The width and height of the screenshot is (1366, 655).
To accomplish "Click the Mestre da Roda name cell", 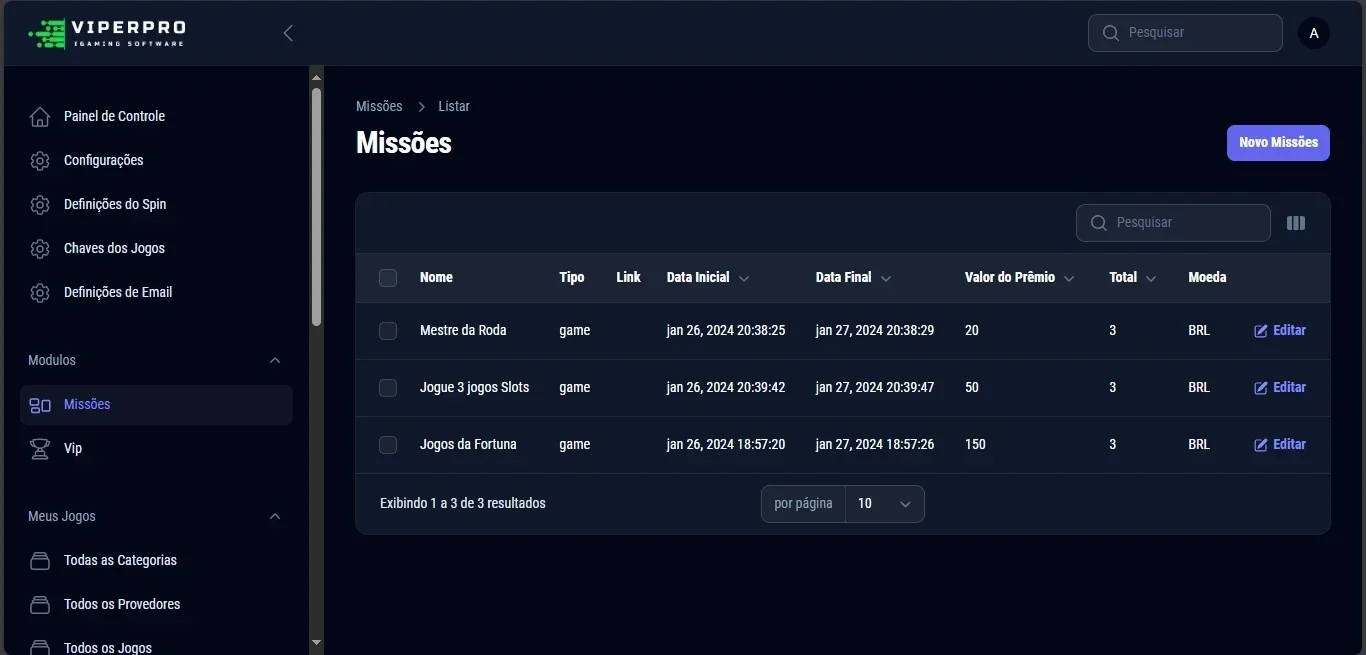I will (463, 331).
